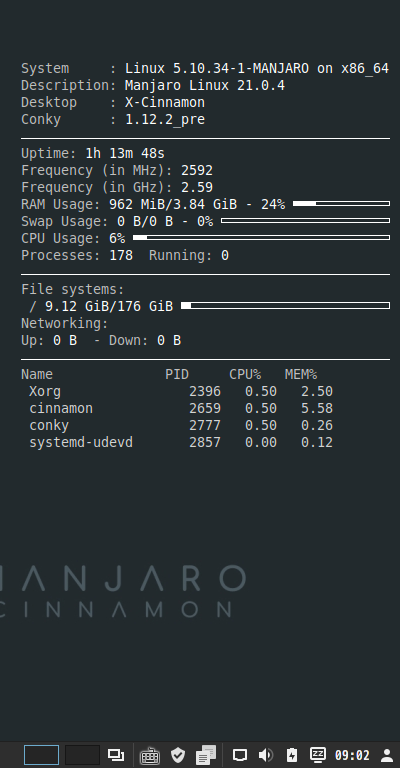Click the RAM usage progress bar
This screenshot has height=768, width=400.
tap(341, 203)
